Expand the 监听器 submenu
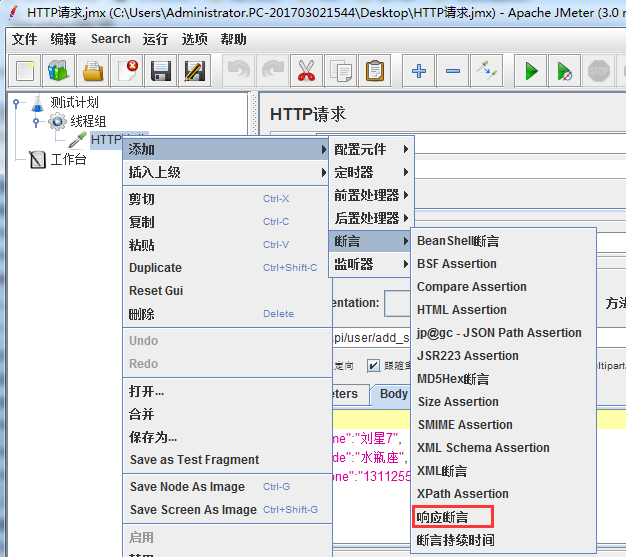The width and height of the screenshot is (626, 557). pos(371,264)
